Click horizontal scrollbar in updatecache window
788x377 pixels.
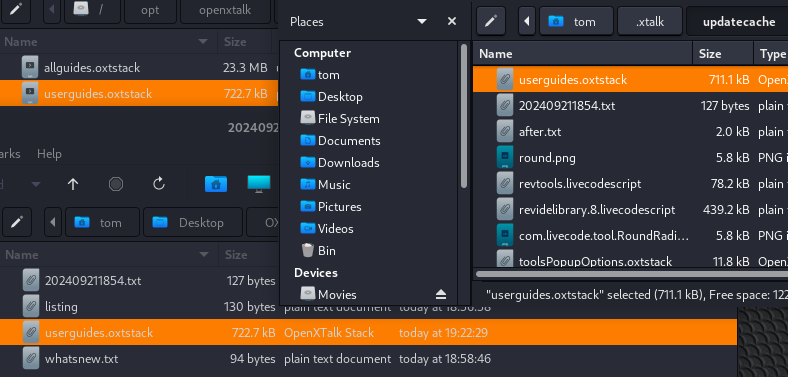pyautogui.click(x=632, y=274)
